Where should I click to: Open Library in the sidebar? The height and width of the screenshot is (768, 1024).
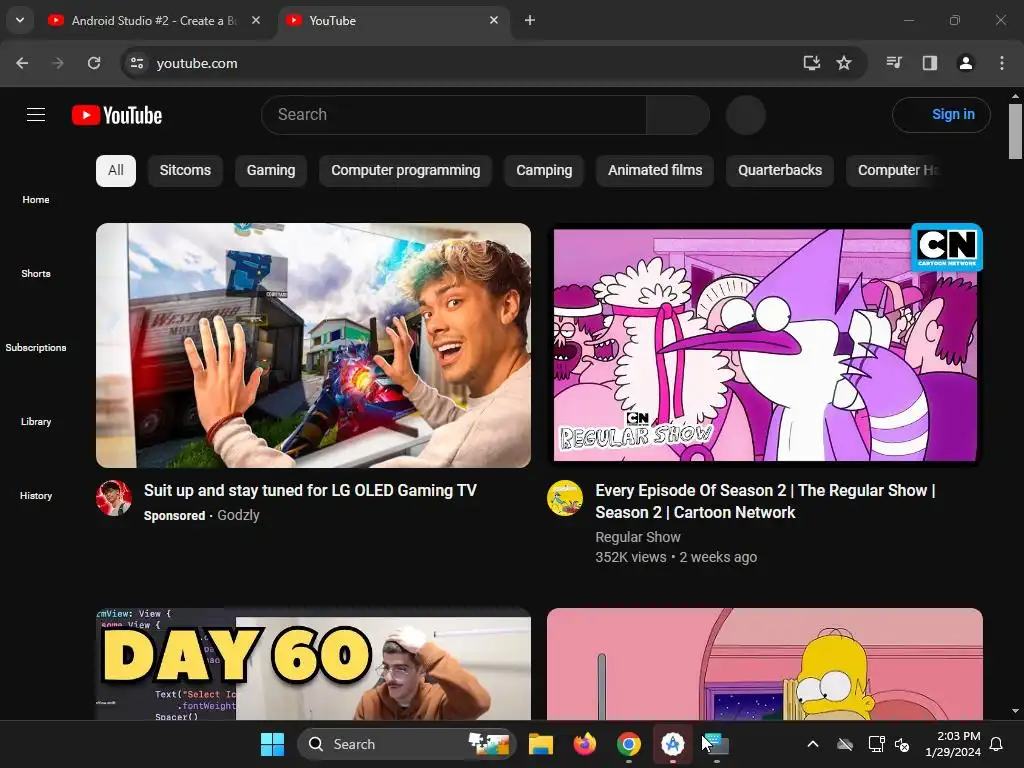[x=36, y=421]
